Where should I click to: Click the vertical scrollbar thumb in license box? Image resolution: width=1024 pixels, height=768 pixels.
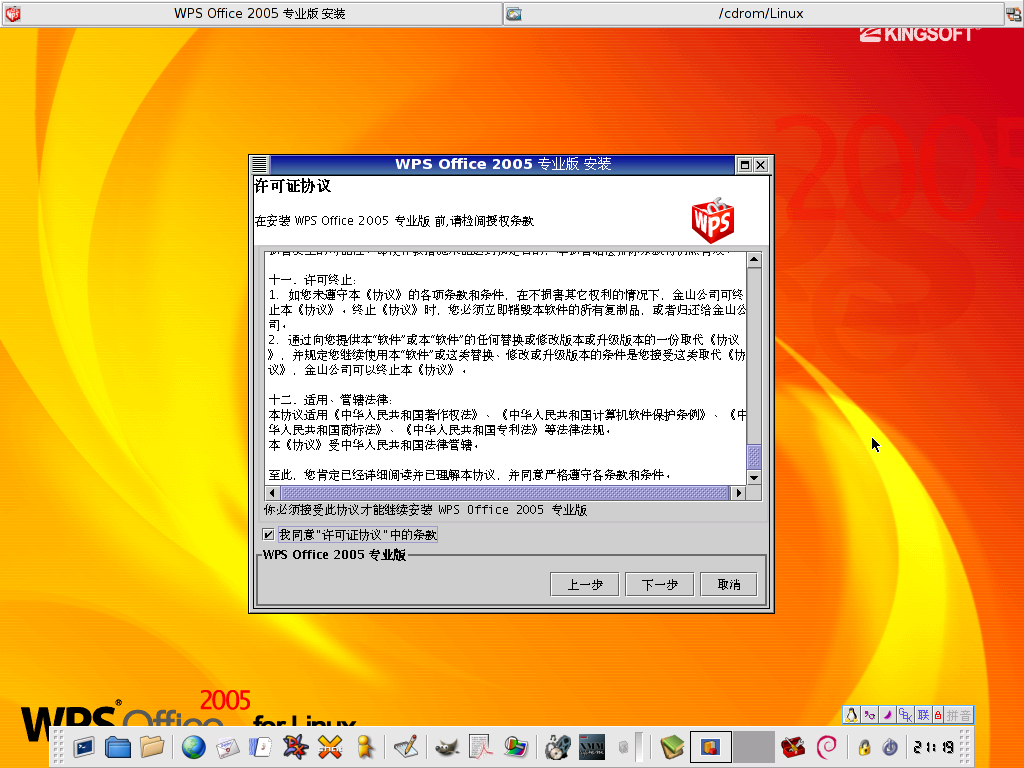point(754,456)
